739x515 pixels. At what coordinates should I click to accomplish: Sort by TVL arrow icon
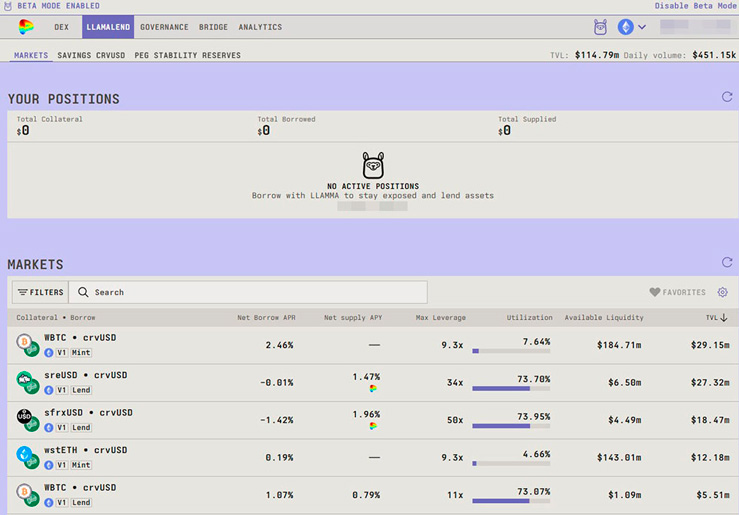(724, 318)
